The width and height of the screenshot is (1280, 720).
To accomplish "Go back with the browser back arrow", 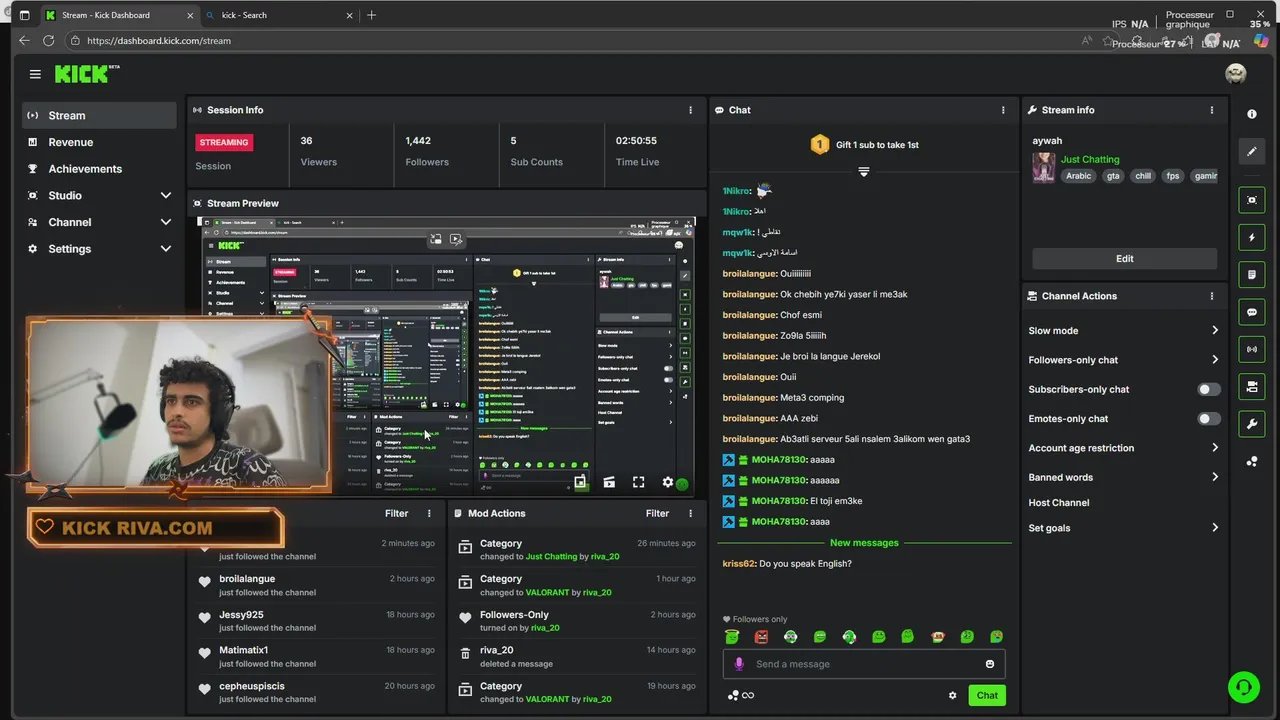I will [24, 41].
